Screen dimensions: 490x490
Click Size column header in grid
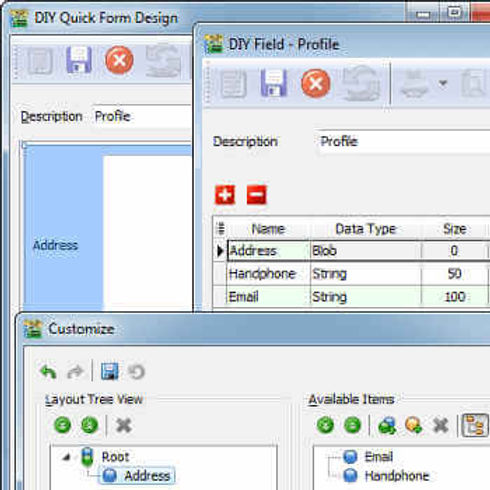[455, 229]
